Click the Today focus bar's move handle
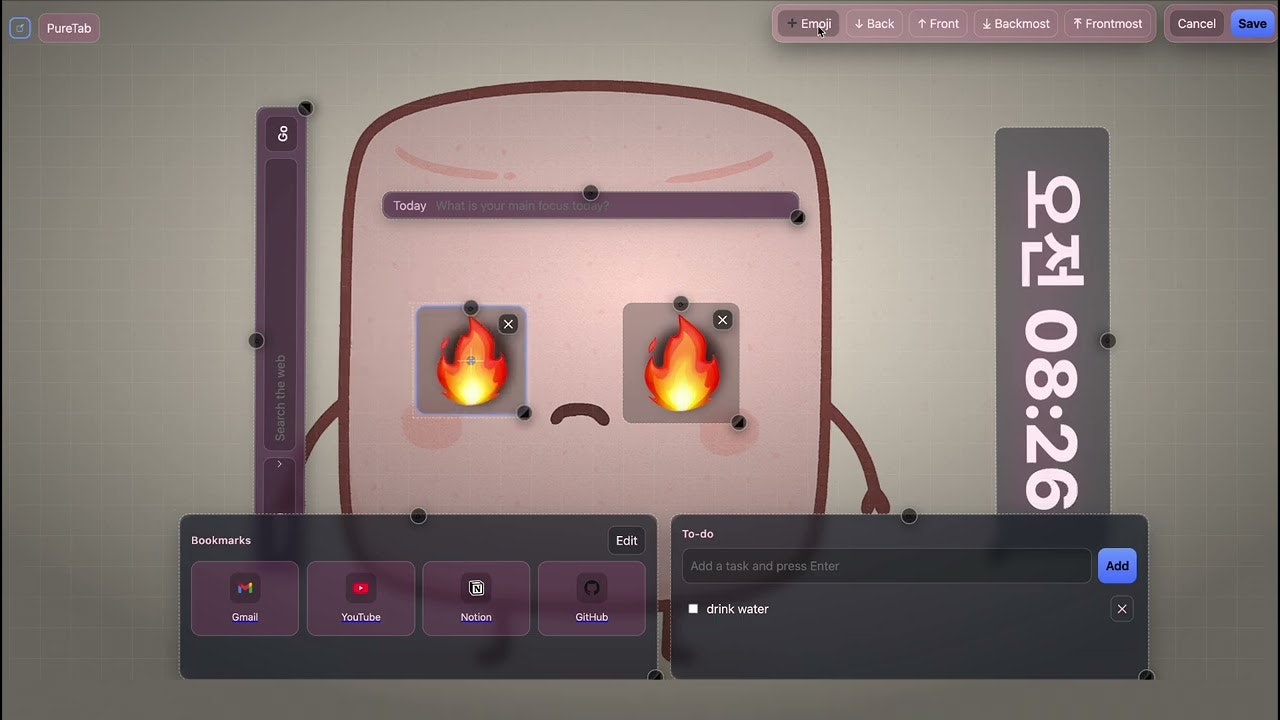Viewport: 1280px width, 720px height. (591, 193)
